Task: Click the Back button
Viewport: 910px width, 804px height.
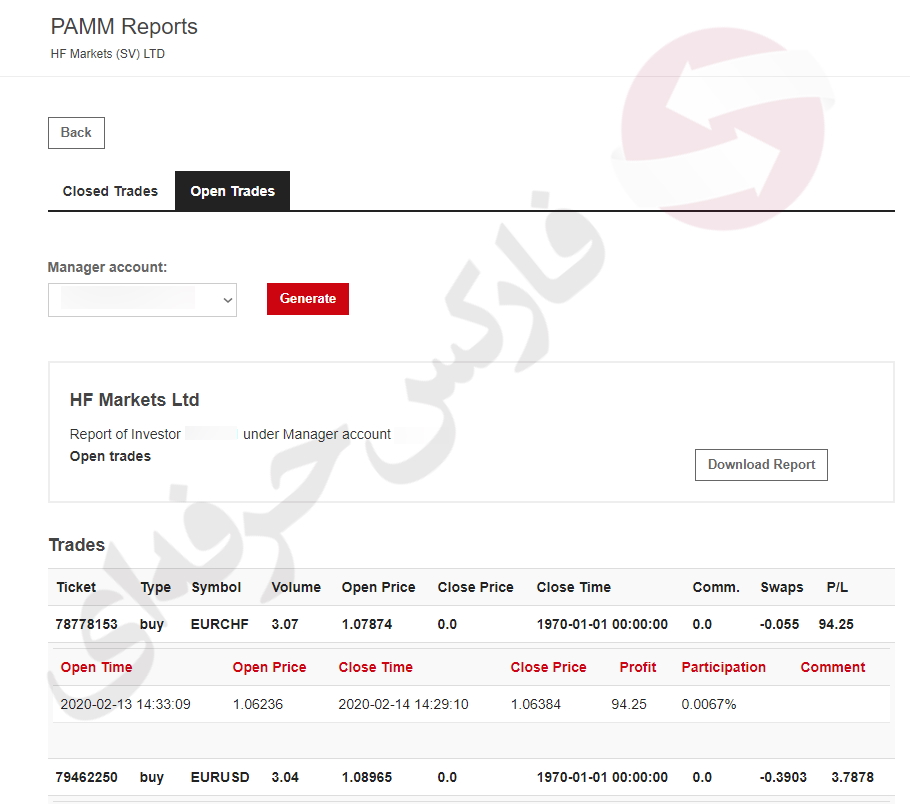Action: pos(76,133)
